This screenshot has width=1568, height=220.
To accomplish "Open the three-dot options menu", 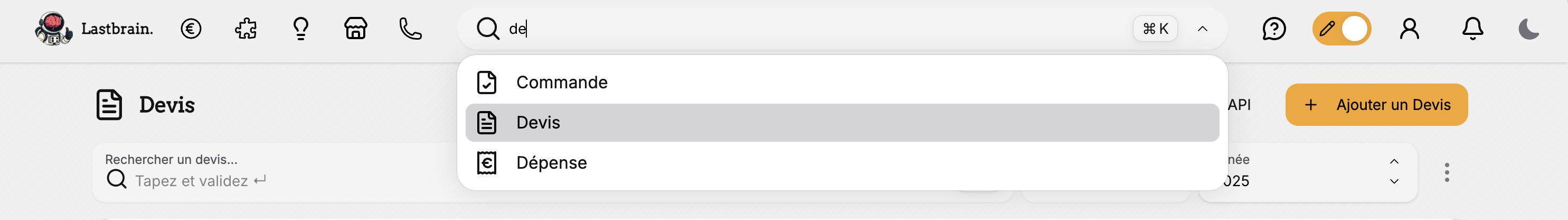I will pyautogui.click(x=1447, y=172).
